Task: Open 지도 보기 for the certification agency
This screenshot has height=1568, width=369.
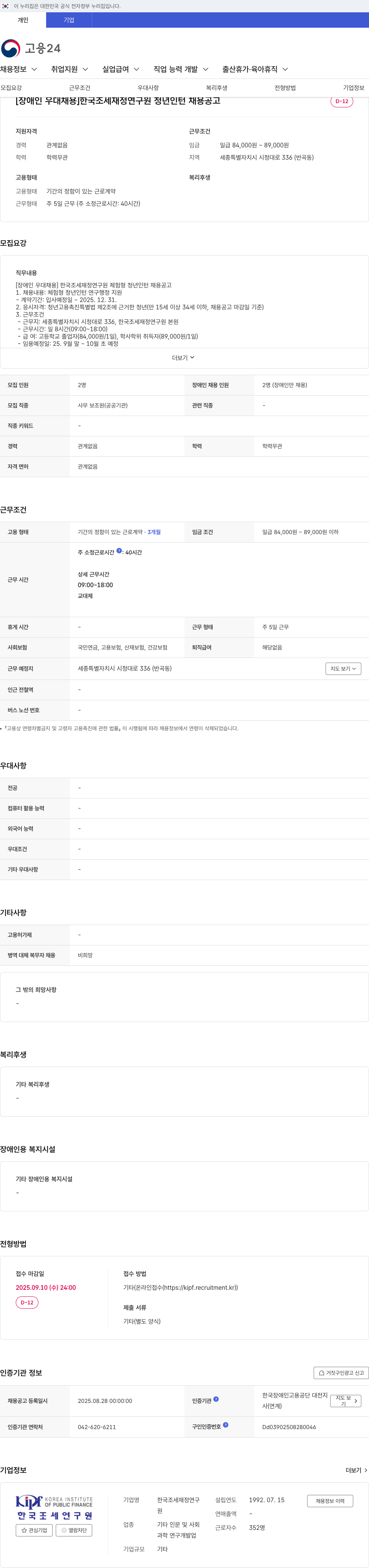Action: (x=346, y=1401)
